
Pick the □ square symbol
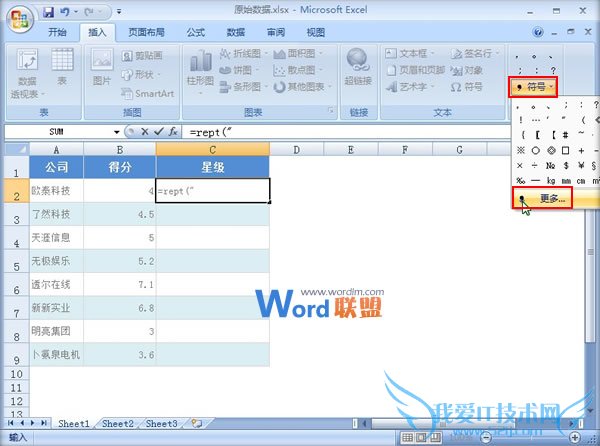click(x=566, y=150)
